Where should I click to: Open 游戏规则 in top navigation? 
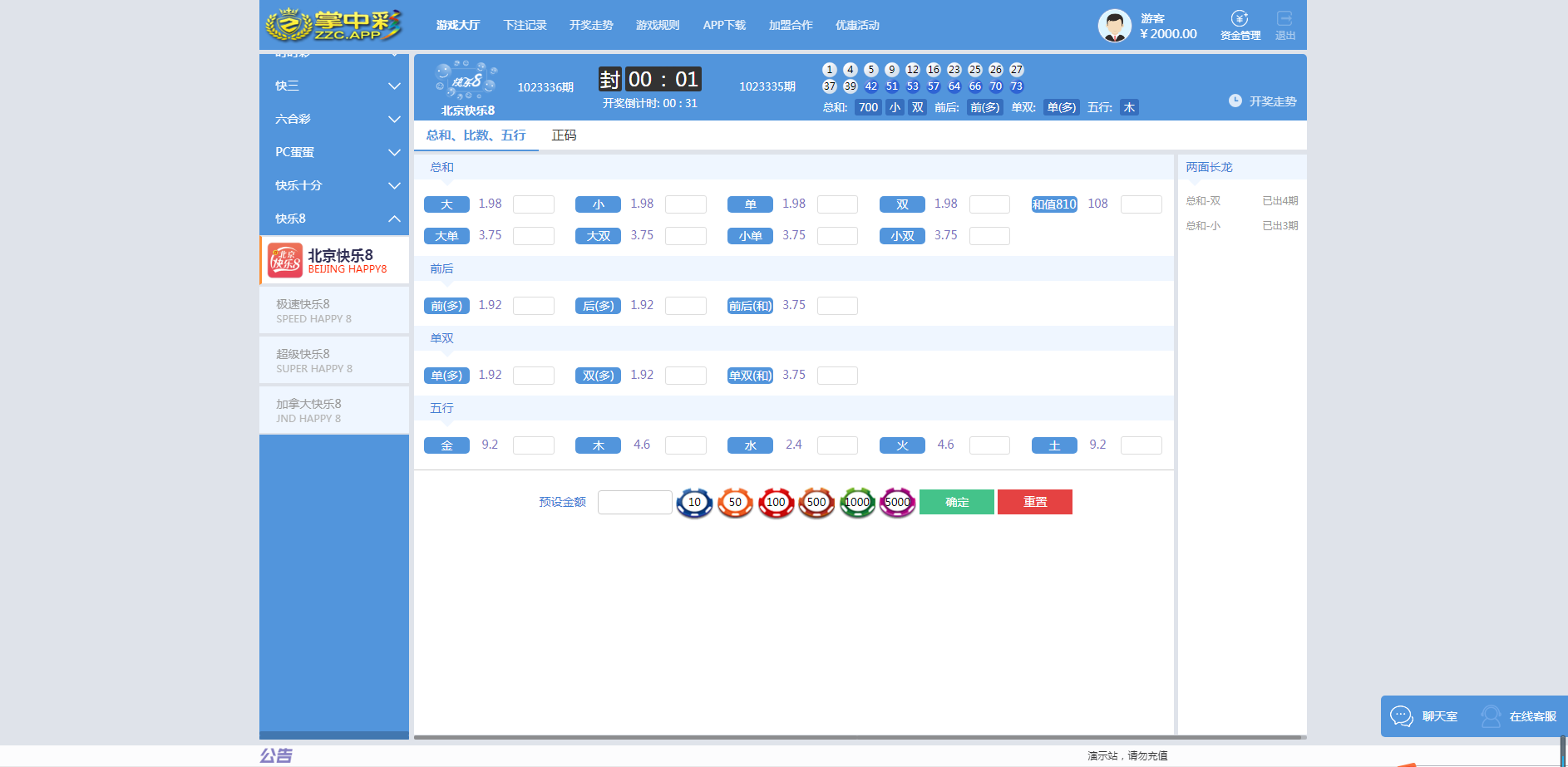[658, 25]
